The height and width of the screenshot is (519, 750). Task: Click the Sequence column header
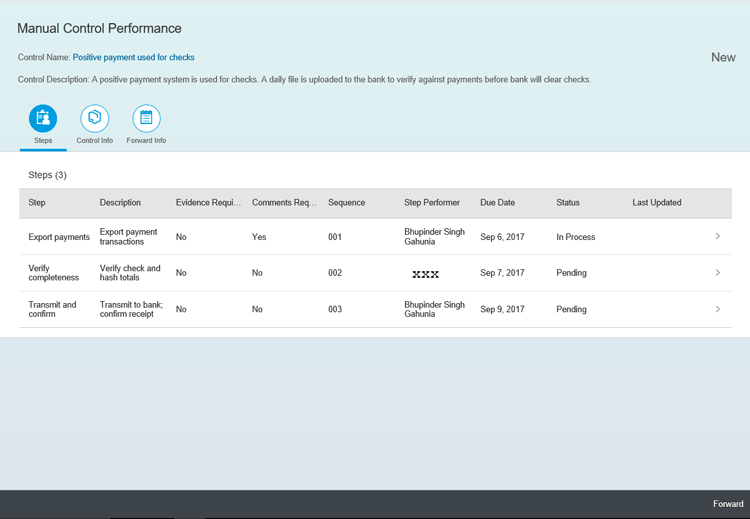point(347,203)
